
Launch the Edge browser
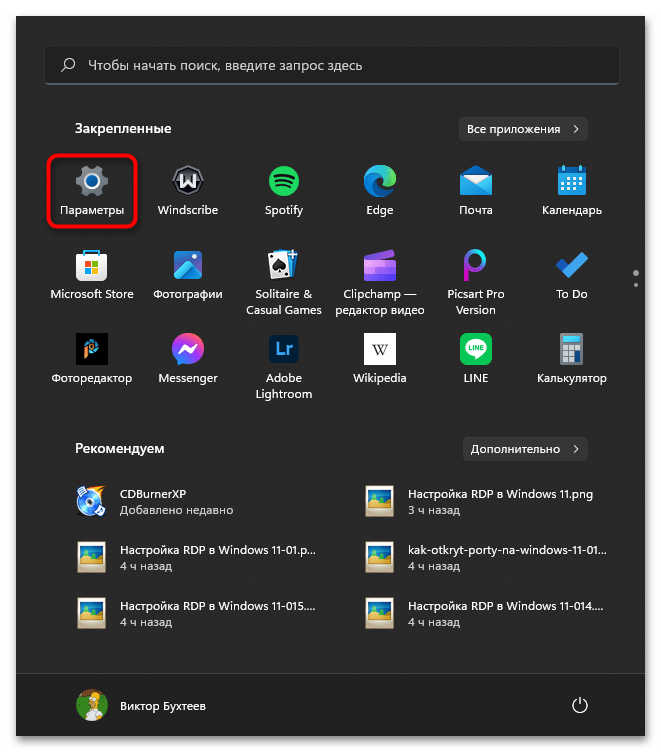tap(379, 191)
